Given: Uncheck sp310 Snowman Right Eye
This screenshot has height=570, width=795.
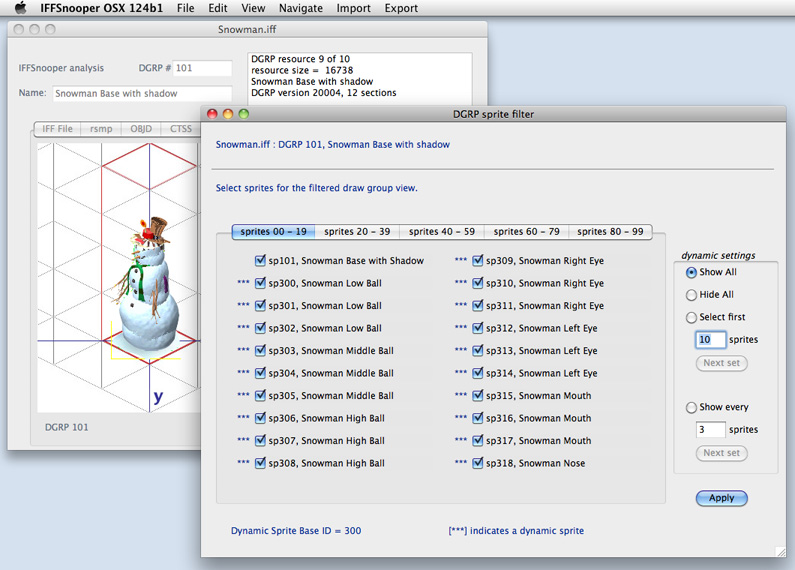Looking at the screenshot, I should coord(478,283).
